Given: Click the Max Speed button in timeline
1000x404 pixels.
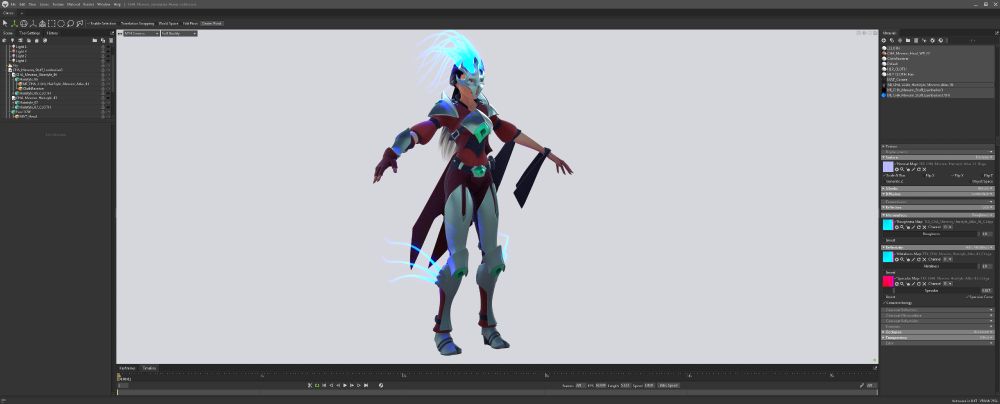Looking at the screenshot, I should point(668,385).
